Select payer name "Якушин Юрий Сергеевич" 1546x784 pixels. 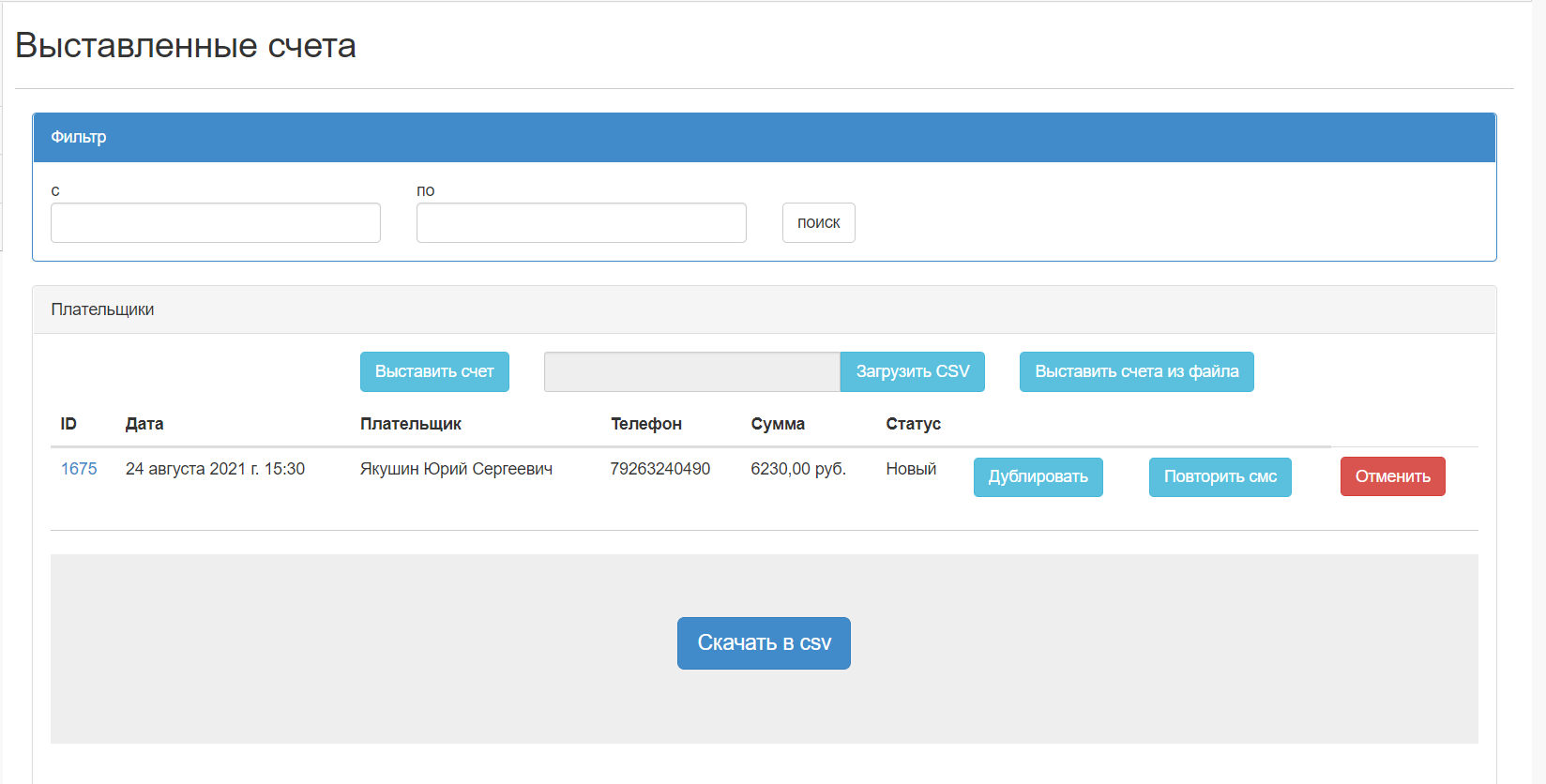(456, 469)
